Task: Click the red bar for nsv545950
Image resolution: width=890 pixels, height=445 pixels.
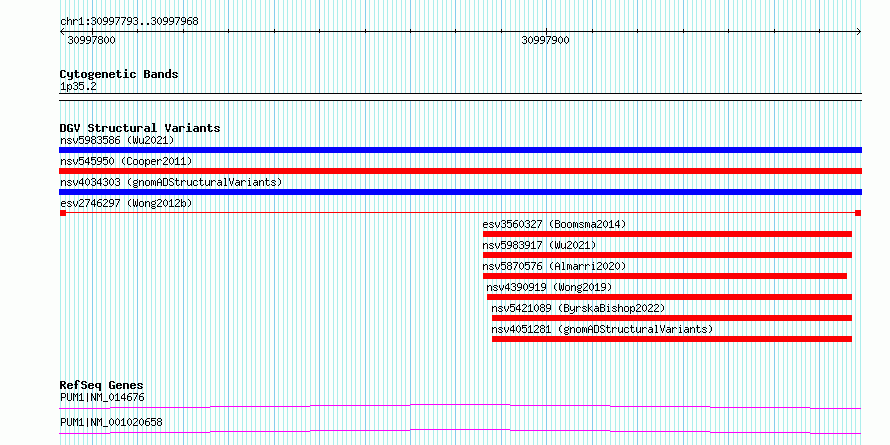Action: pos(460,171)
